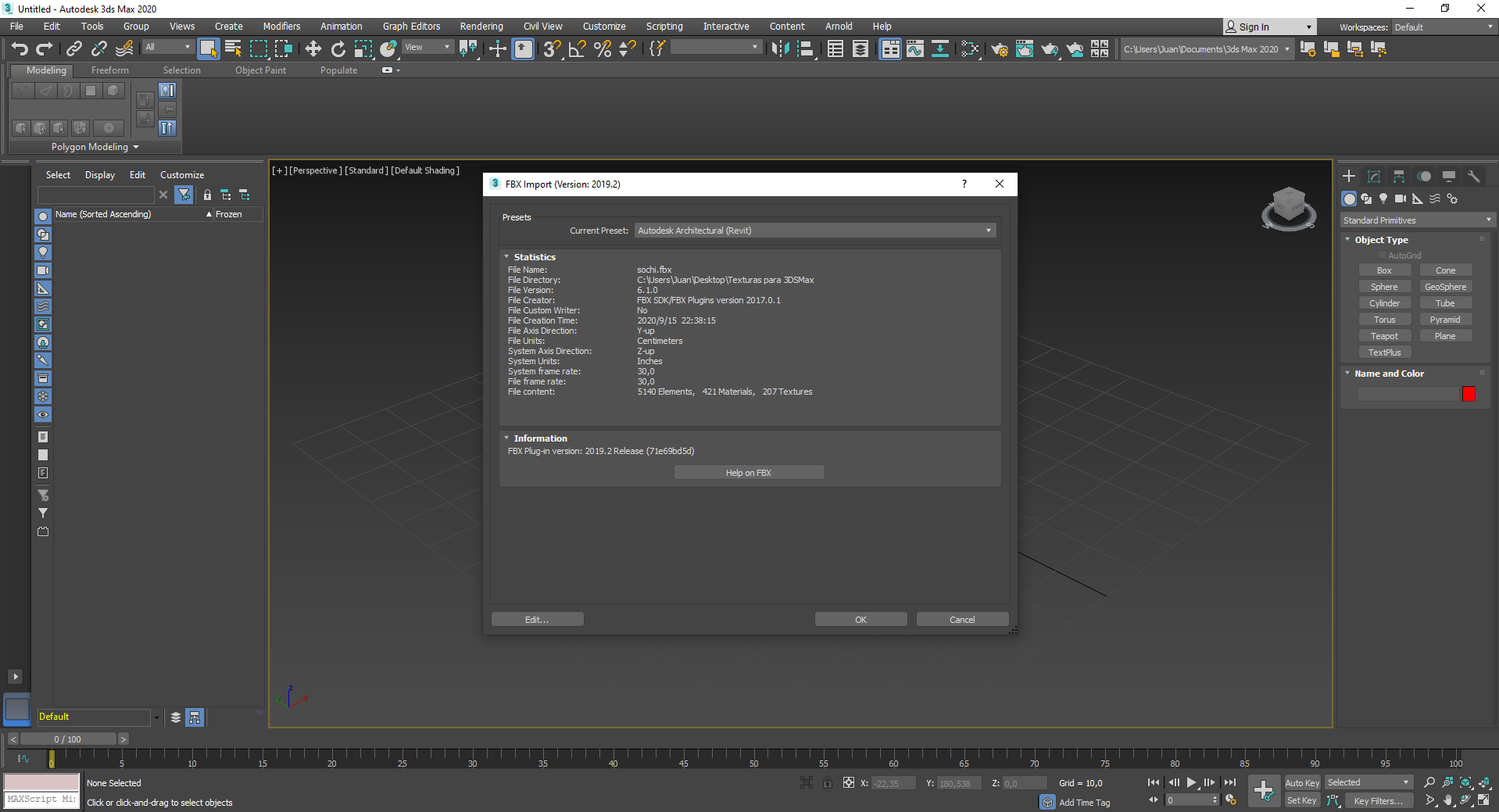The image size is (1499, 812).
Task: Select the Select and Link tool
Action: 74,49
